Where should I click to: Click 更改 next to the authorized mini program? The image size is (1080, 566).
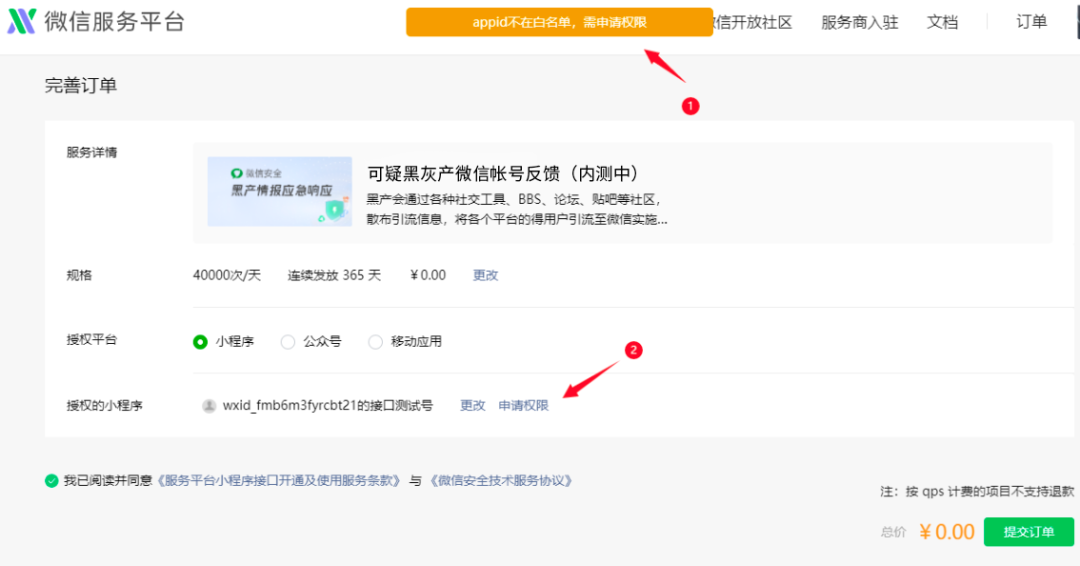[472, 406]
